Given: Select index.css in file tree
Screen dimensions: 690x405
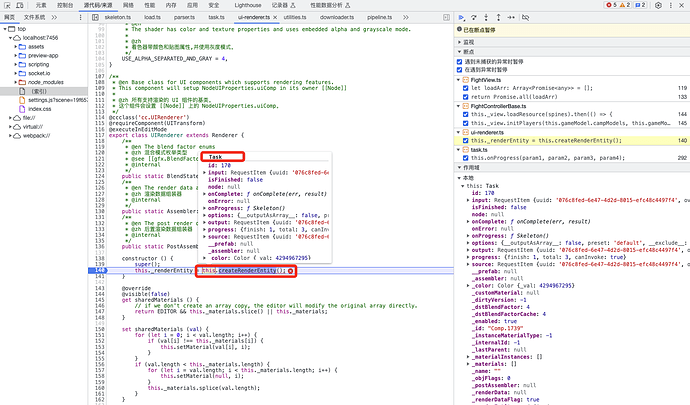Looking at the screenshot, I should 40,109.
